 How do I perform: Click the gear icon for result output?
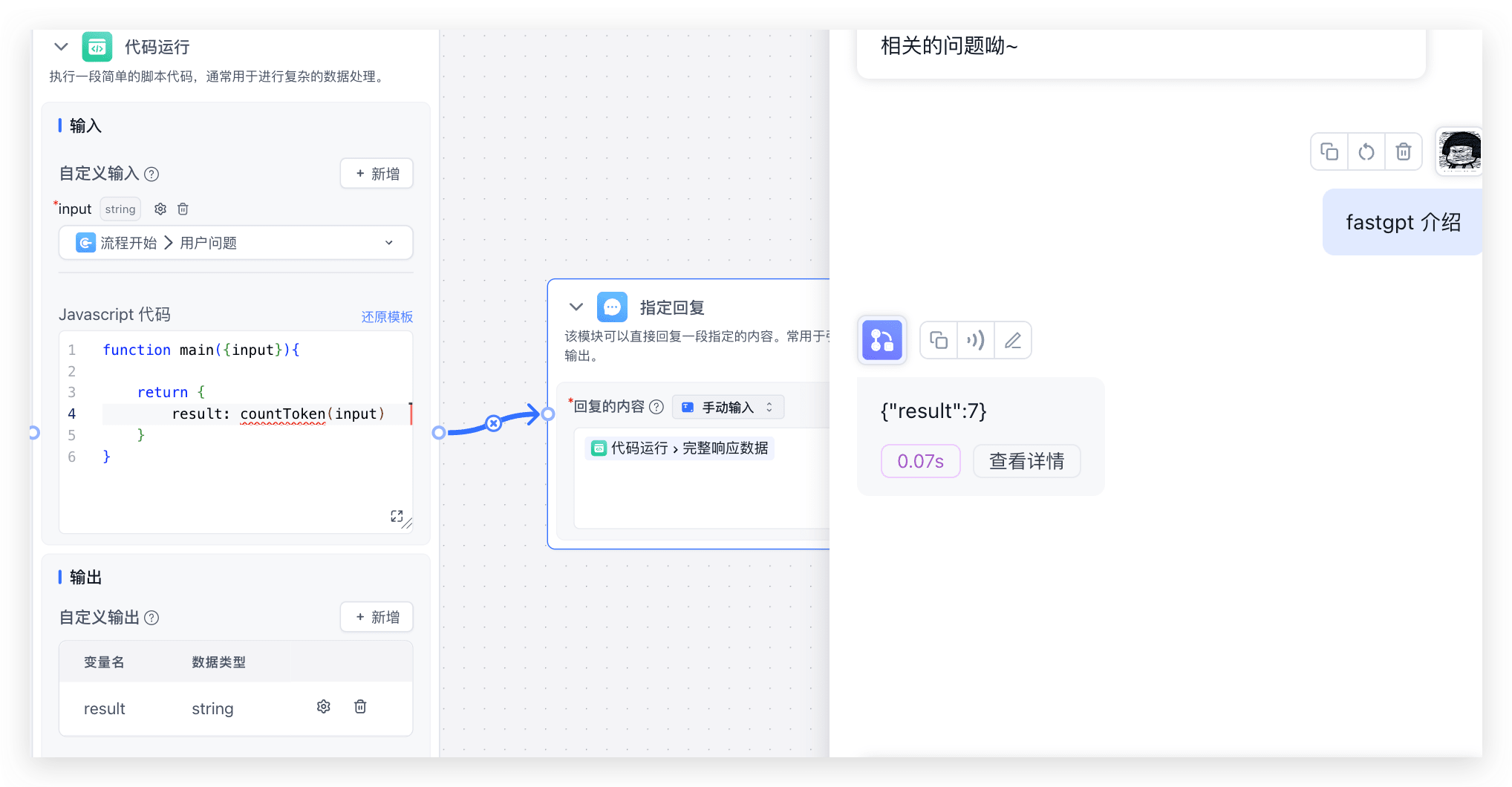pyautogui.click(x=323, y=707)
